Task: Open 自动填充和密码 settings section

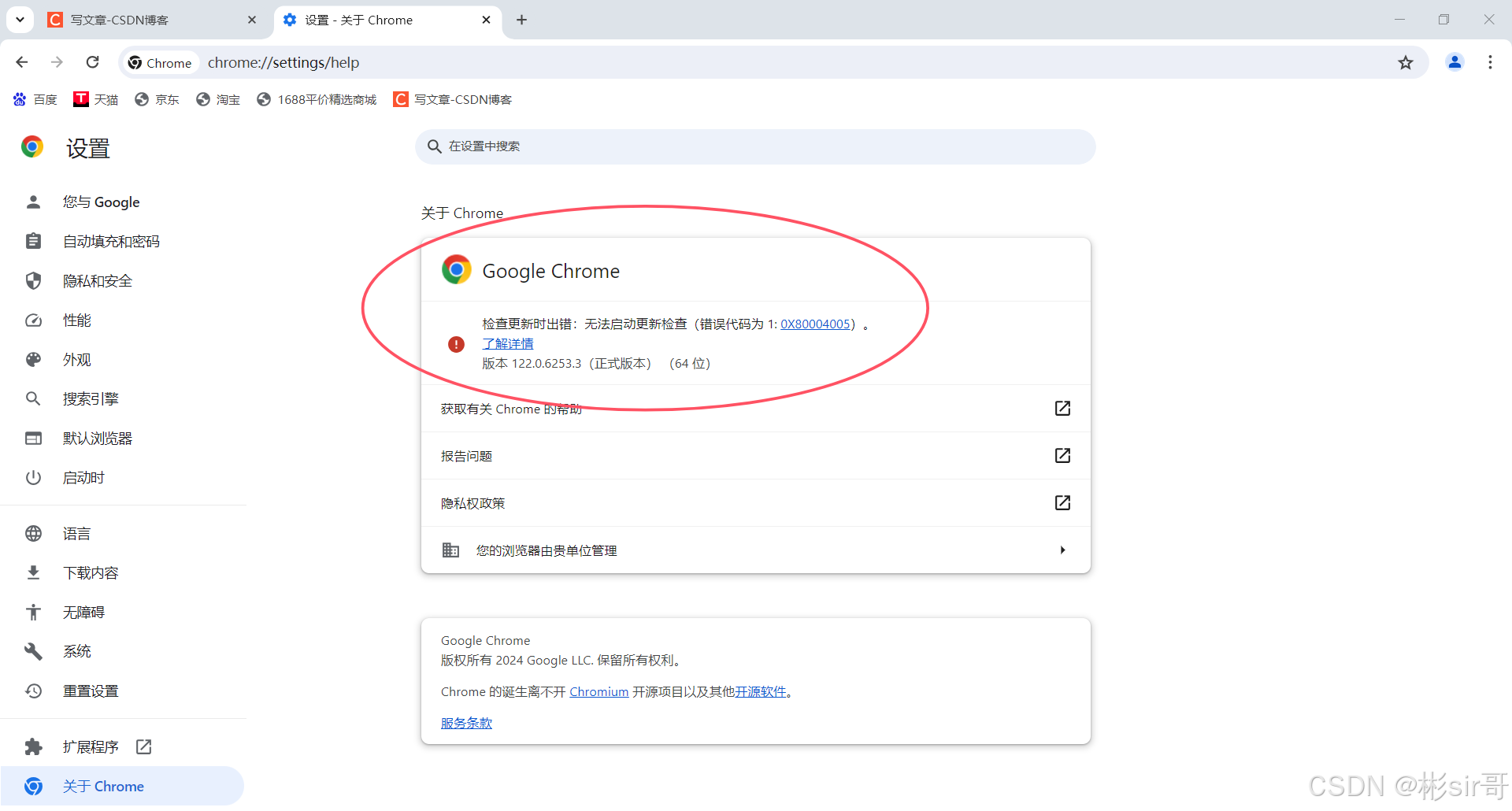Action: (122, 242)
